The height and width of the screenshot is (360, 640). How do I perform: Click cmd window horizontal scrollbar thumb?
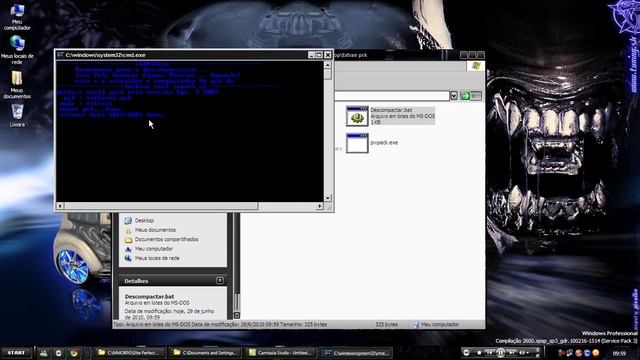coord(161,206)
